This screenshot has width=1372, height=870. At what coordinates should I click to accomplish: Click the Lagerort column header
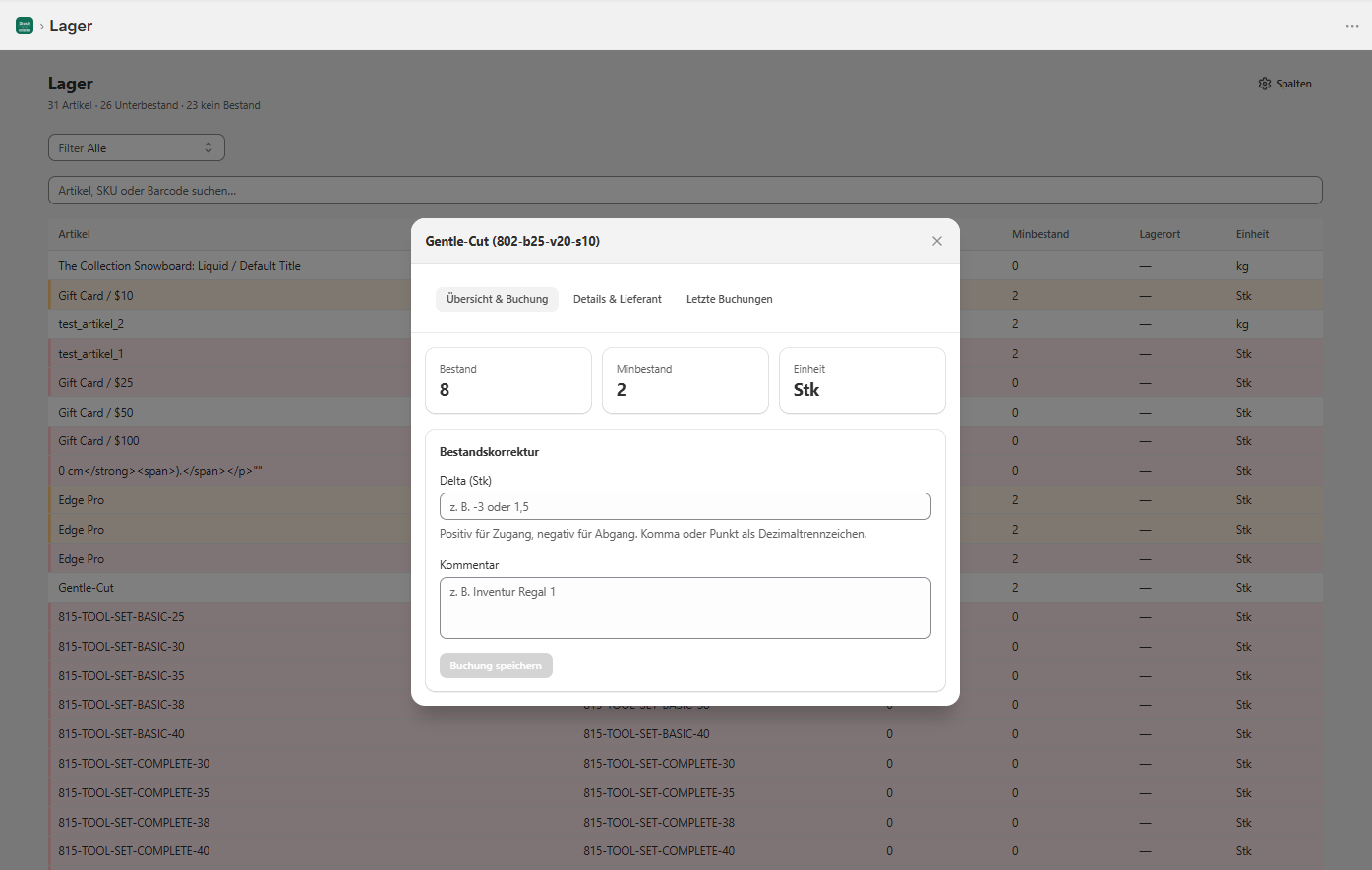click(1160, 234)
